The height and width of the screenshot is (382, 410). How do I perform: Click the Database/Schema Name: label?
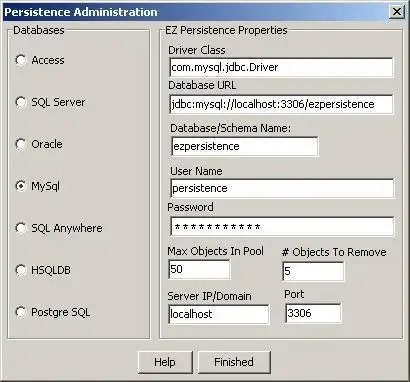click(x=231, y=128)
